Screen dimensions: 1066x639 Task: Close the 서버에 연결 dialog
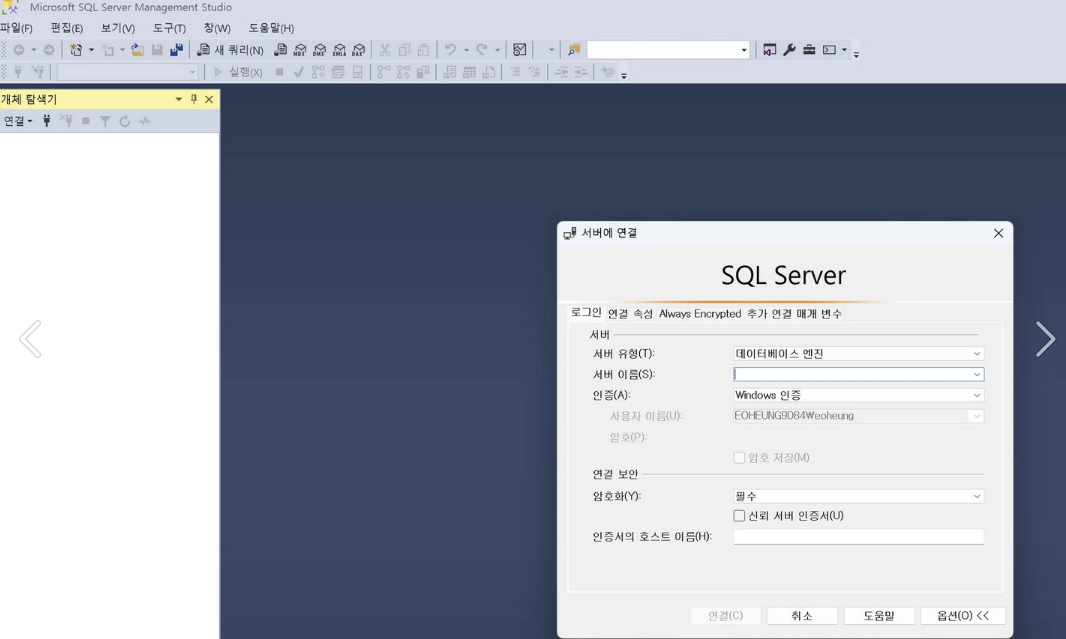click(x=998, y=233)
